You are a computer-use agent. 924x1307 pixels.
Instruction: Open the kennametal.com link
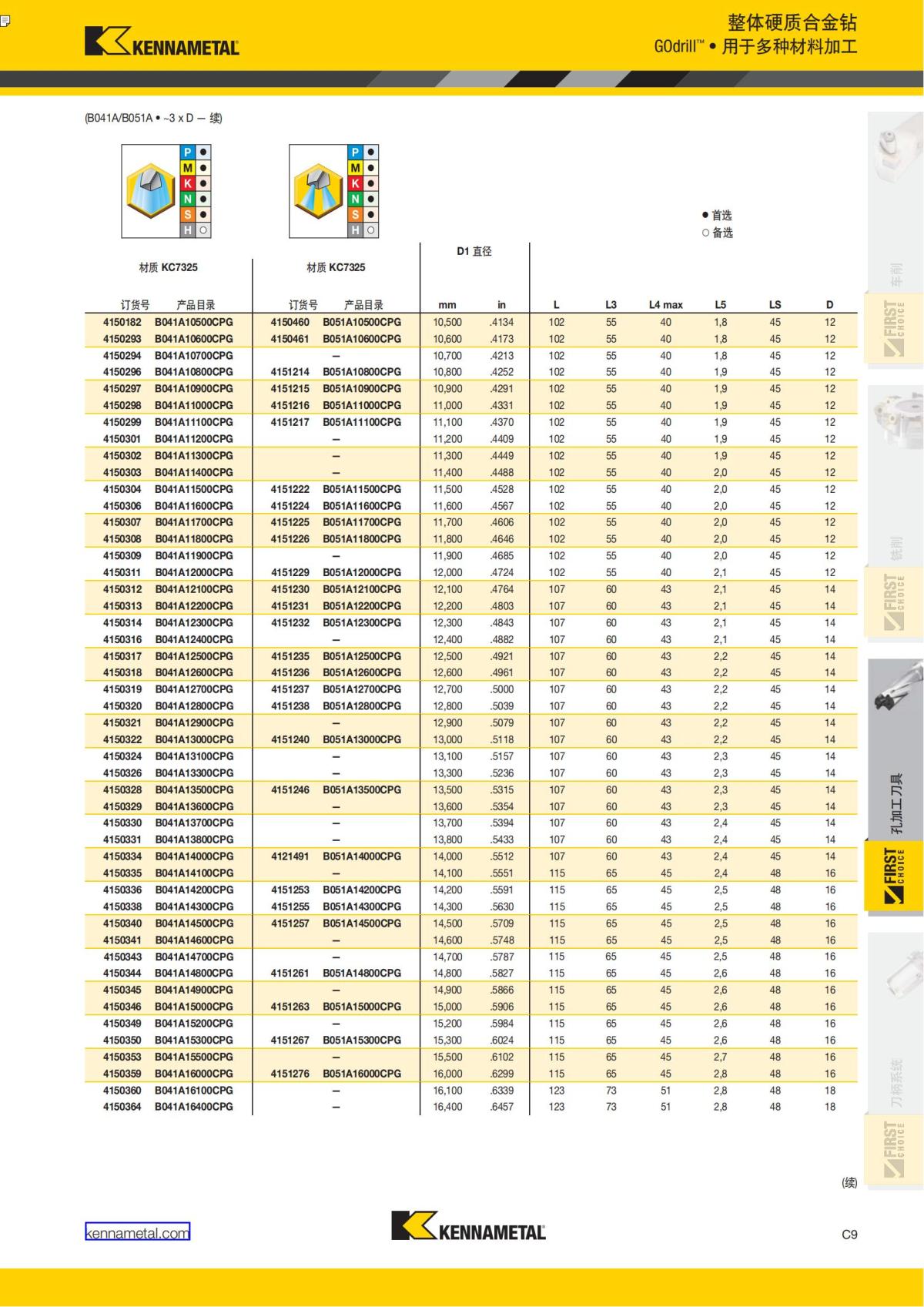click(x=137, y=1232)
